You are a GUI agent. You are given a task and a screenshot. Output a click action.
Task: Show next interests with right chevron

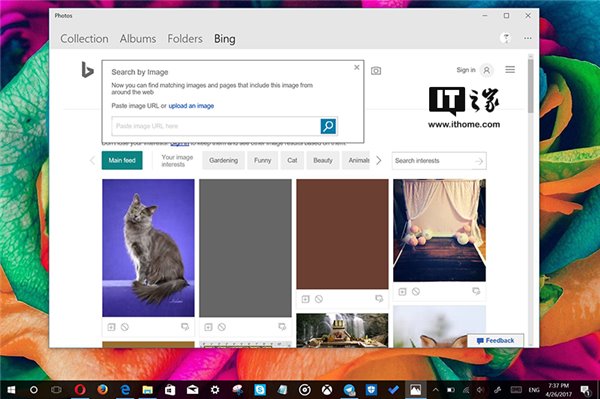click(378, 161)
